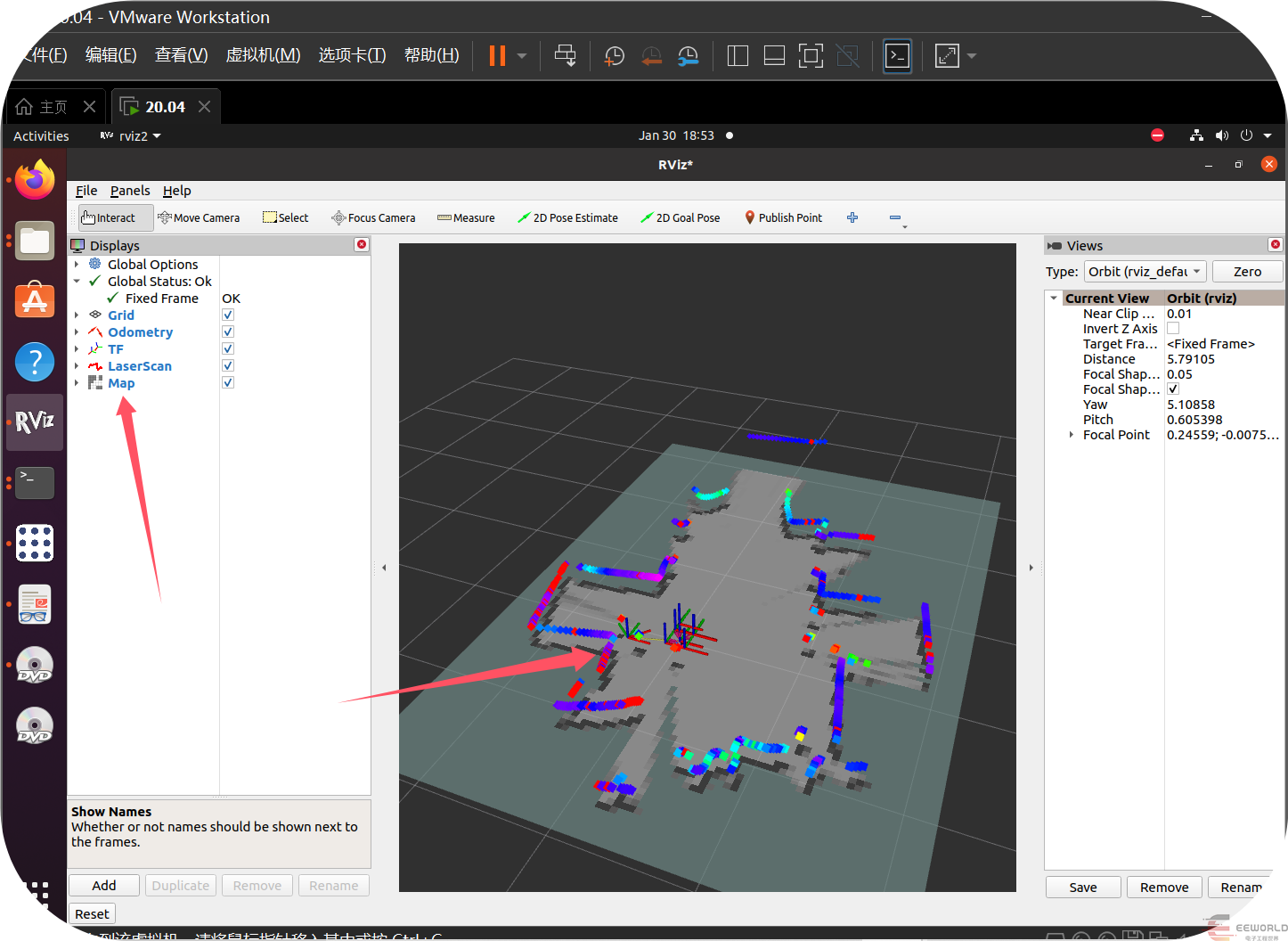Viewport: 1288px width, 941px height.
Task: Disable the LaserScan display checkbox
Action: (x=228, y=366)
